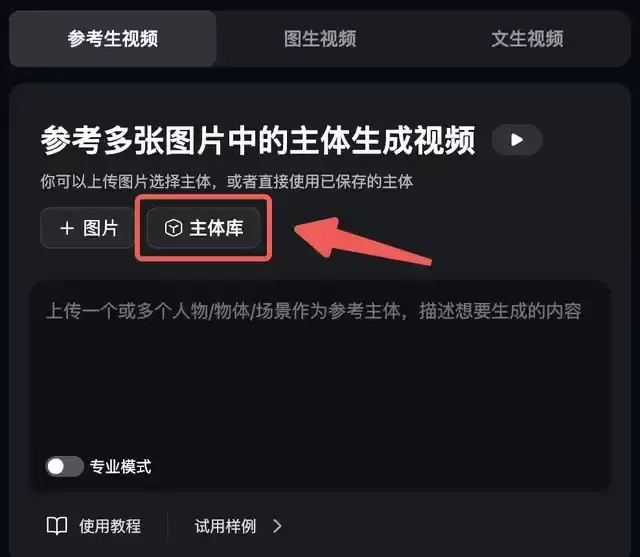The height and width of the screenshot is (557, 640).
Task: Click the subtitle 你可以上传图片选择主体
Action: pos(125,182)
